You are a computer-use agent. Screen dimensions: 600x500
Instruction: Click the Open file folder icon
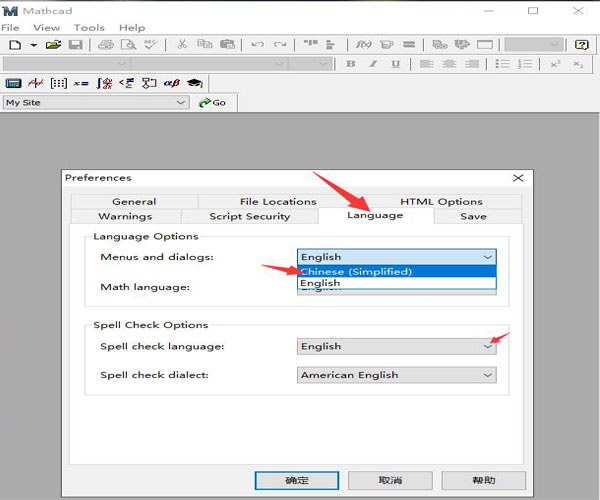53,45
